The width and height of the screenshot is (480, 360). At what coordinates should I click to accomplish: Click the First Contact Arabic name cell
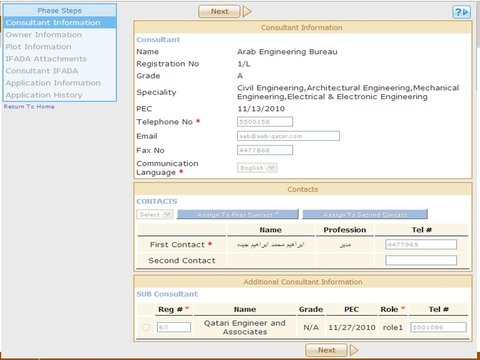point(270,245)
